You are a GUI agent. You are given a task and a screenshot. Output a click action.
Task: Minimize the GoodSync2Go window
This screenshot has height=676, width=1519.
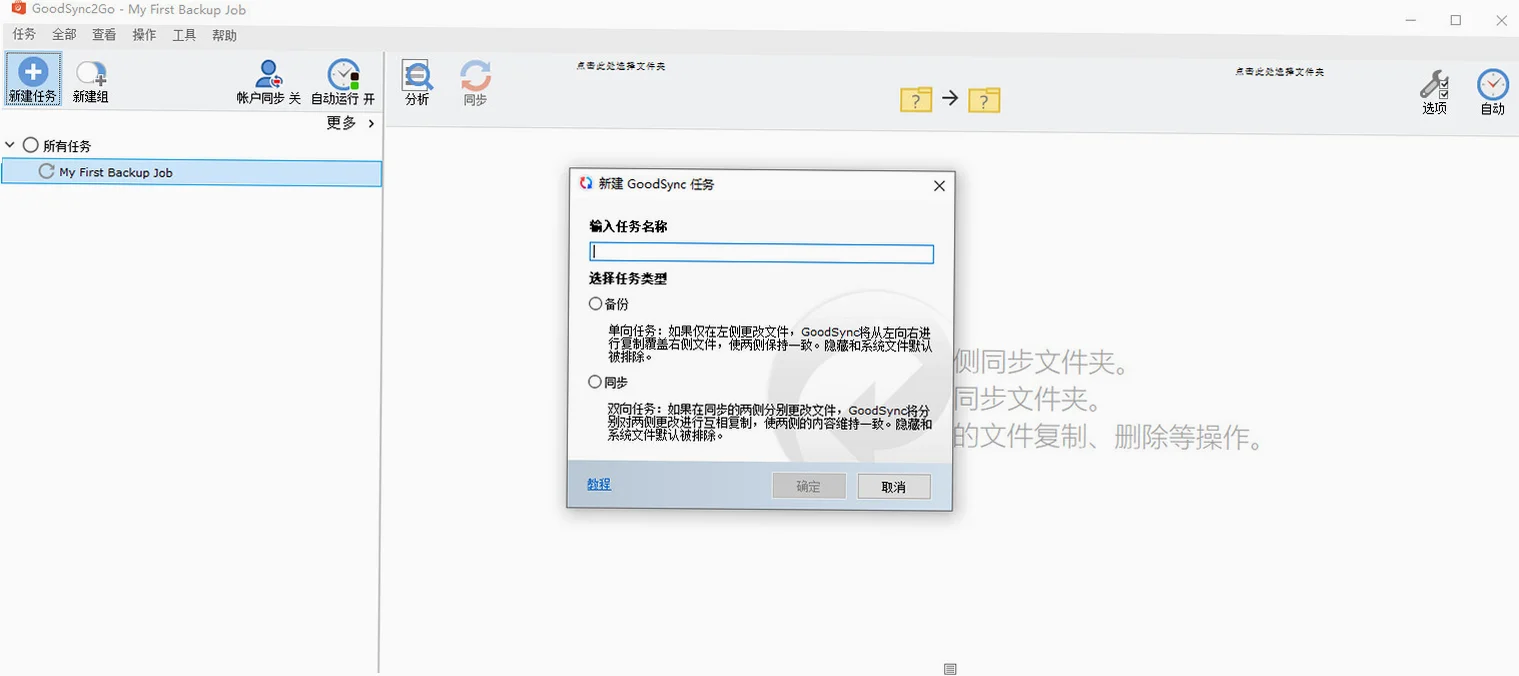[1411, 20]
